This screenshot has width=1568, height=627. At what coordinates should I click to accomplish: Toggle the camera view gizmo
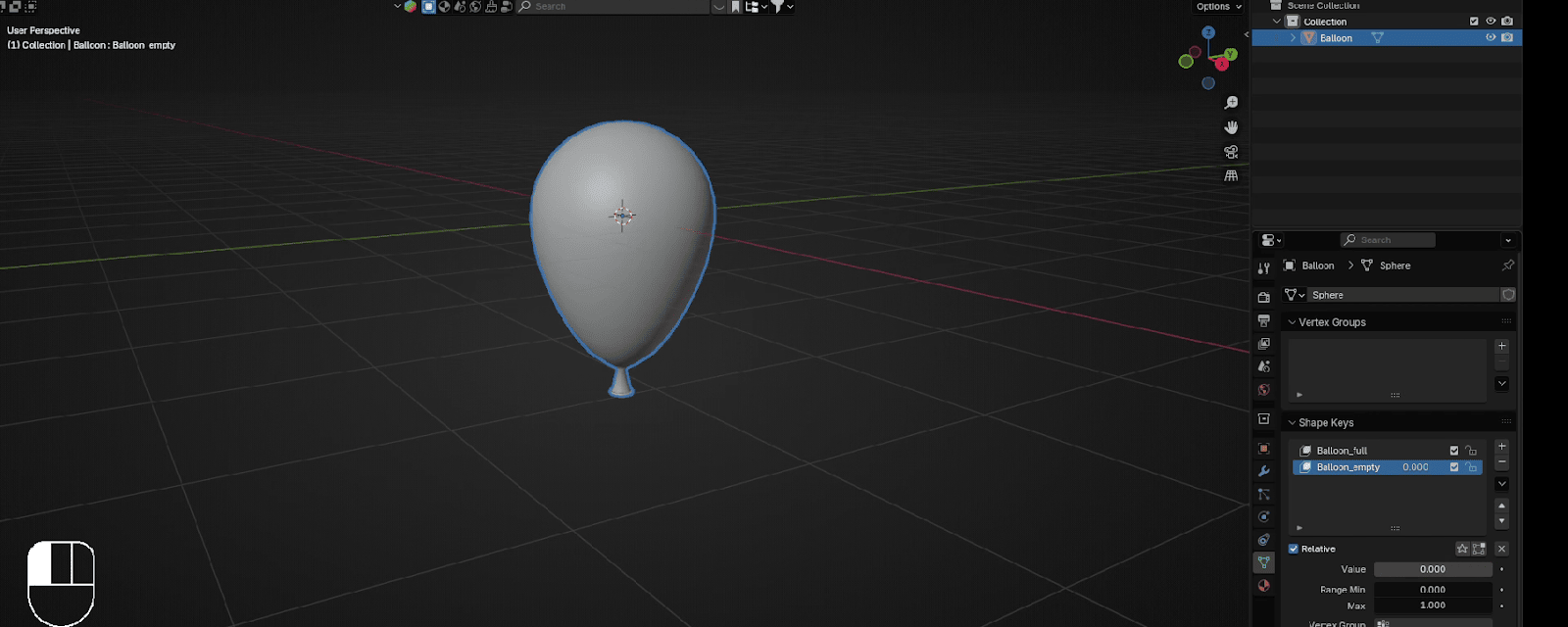point(1231,152)
